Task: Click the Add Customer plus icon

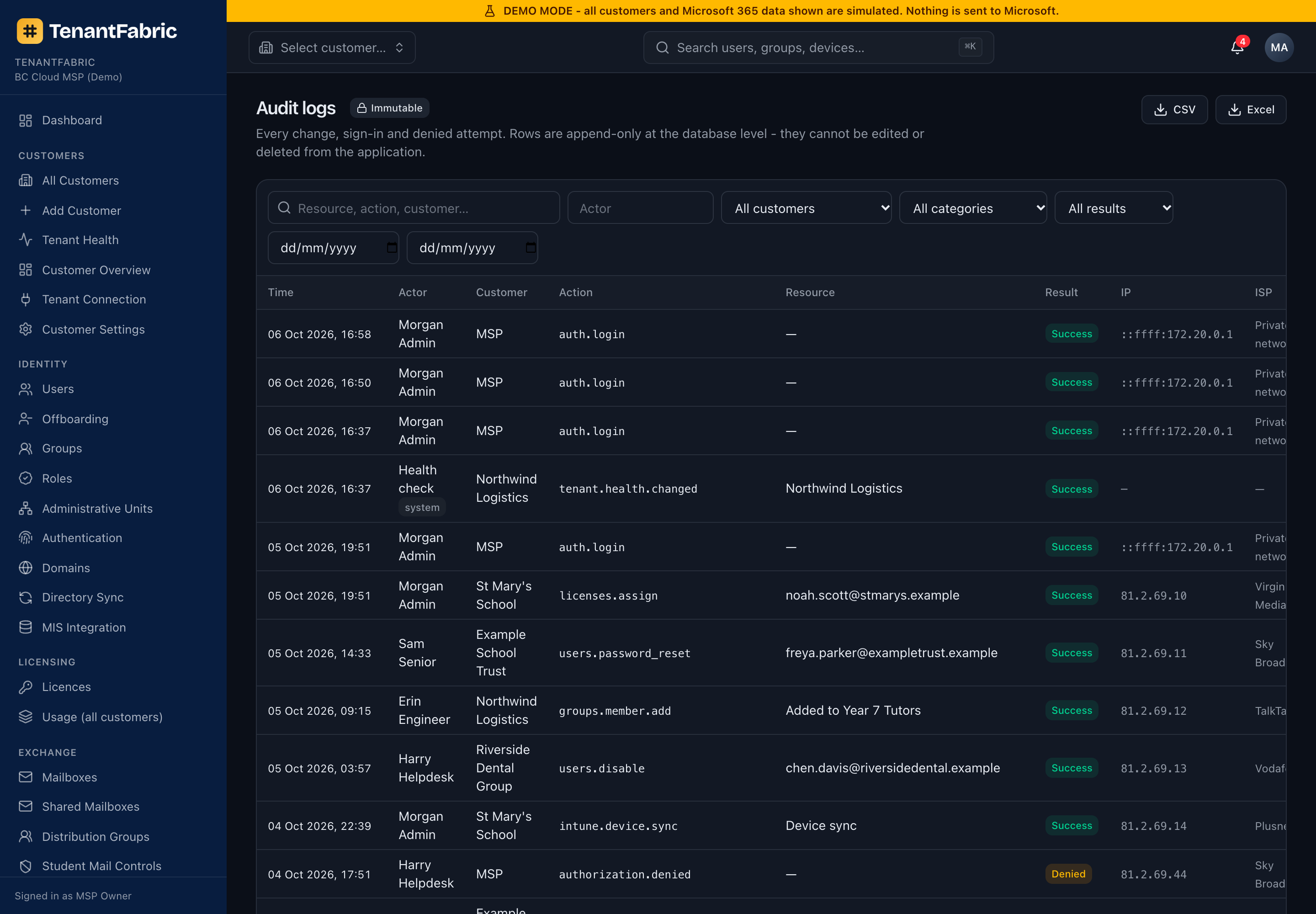Action: click(x=25, y=211)
